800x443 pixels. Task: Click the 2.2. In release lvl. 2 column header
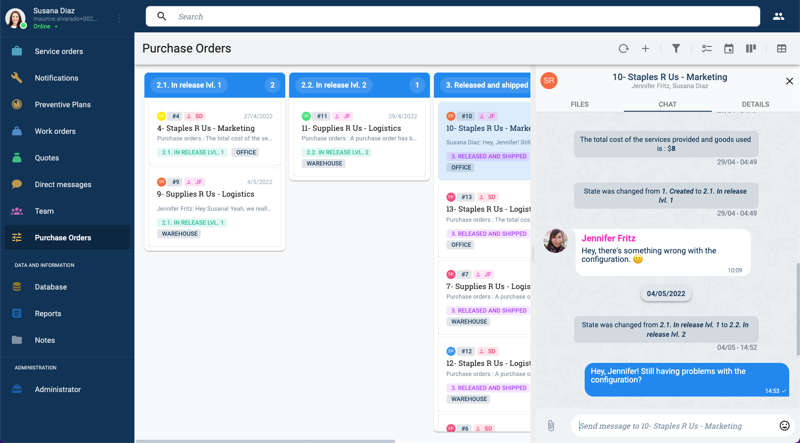click(x=360, y=85)
